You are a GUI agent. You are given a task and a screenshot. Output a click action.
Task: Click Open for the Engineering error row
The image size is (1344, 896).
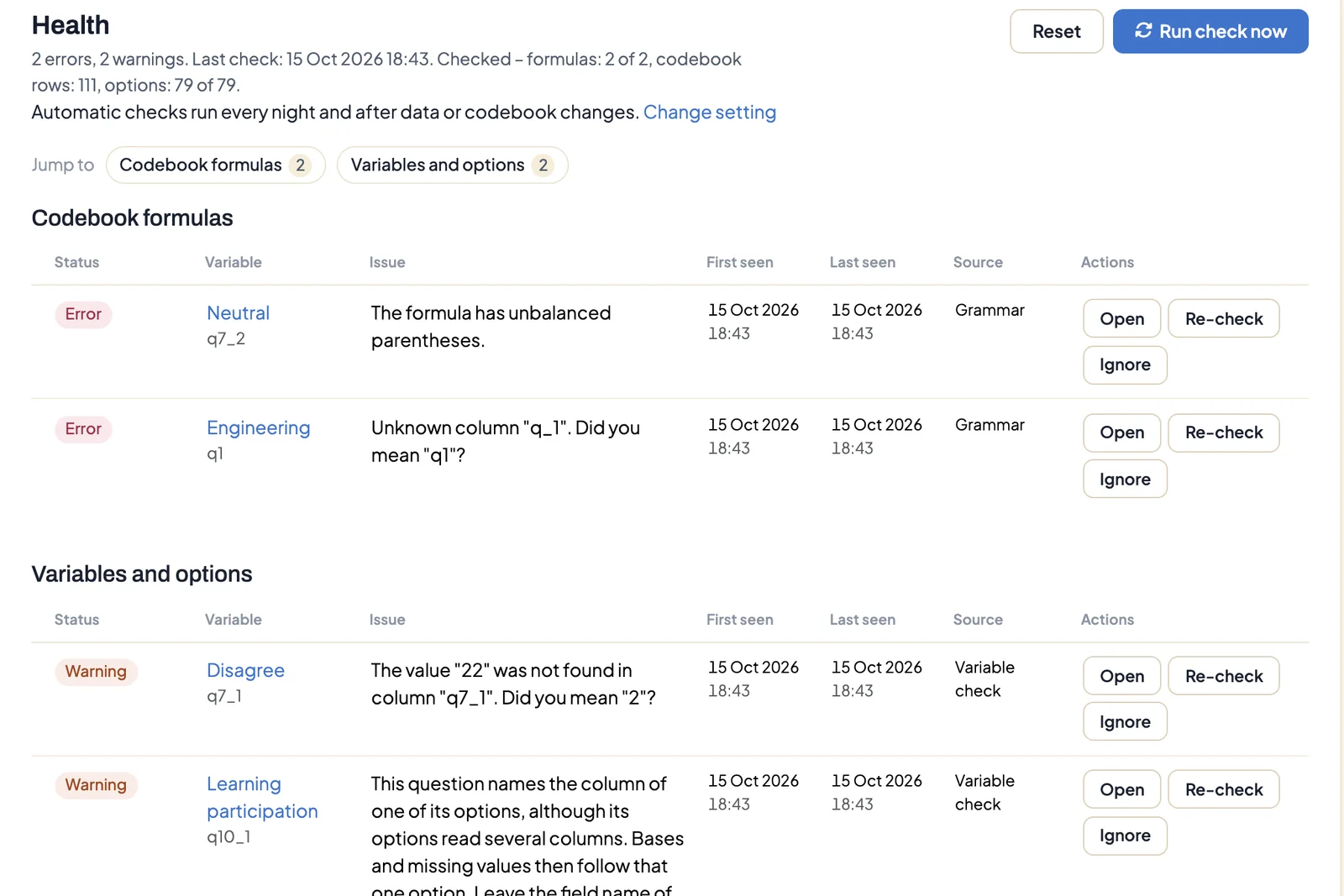point(1121,432)
